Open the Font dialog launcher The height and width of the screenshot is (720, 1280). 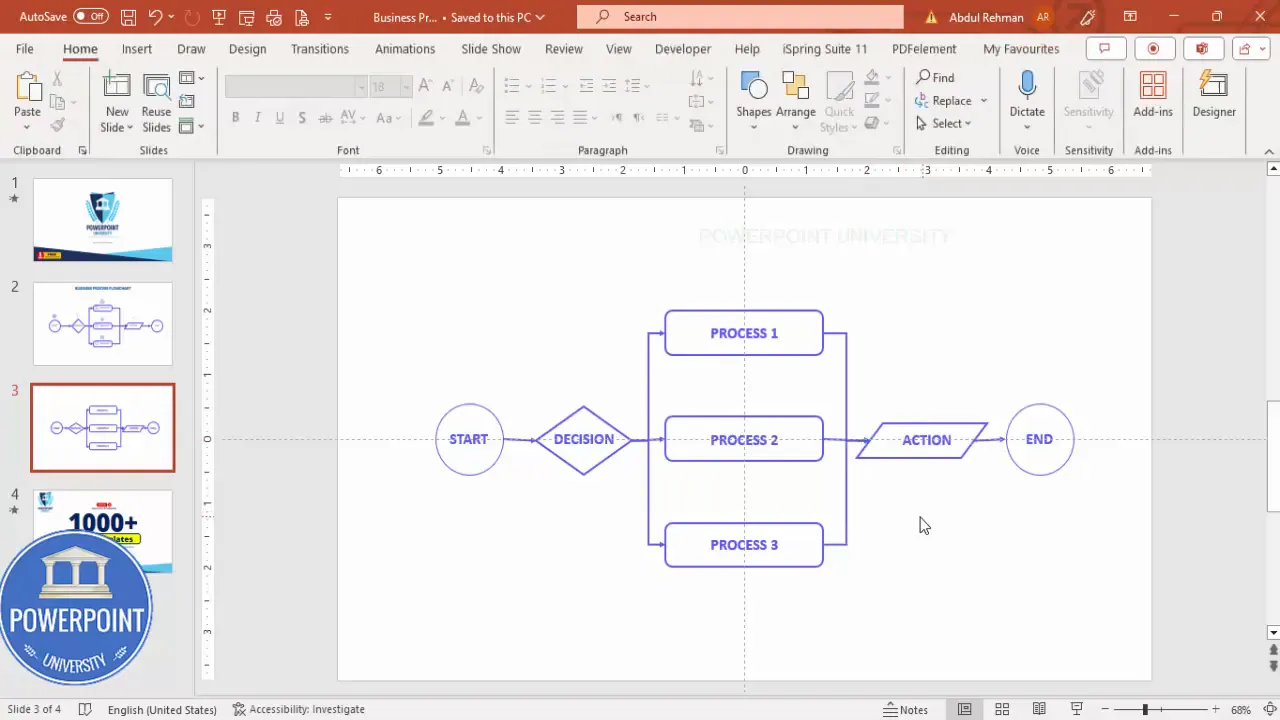point(487,150)
